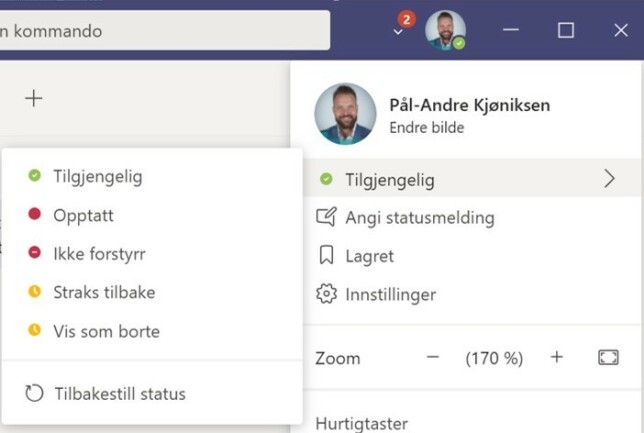Click the Tilbakestill status reset icon
Screen dimensions: 644x433
(x=34, y=393)
